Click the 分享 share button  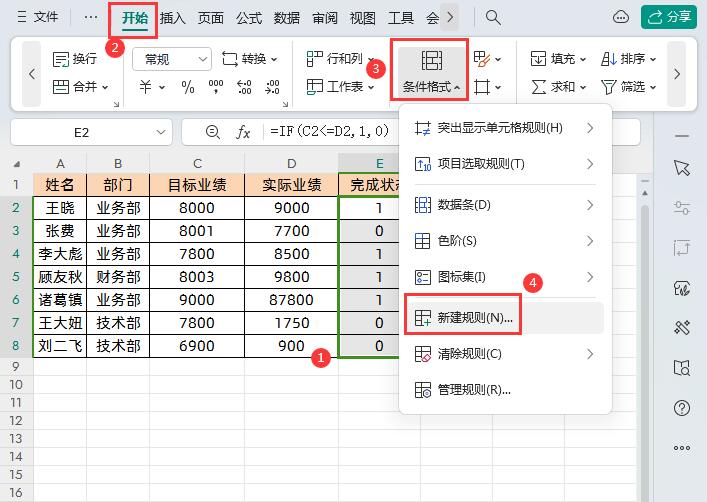point(669,17)
